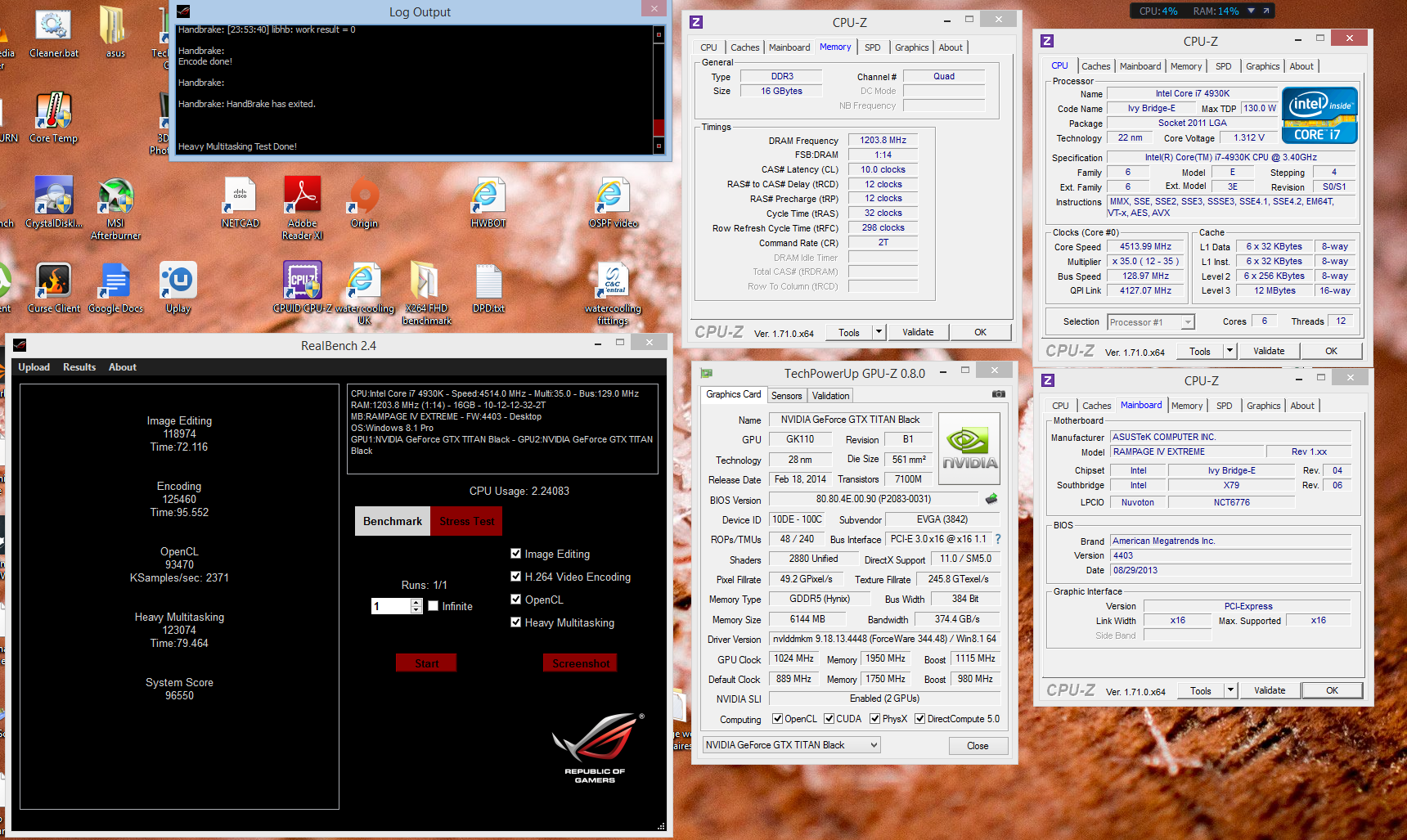Open X264 FHD benchmark folder

coord(426,294)
